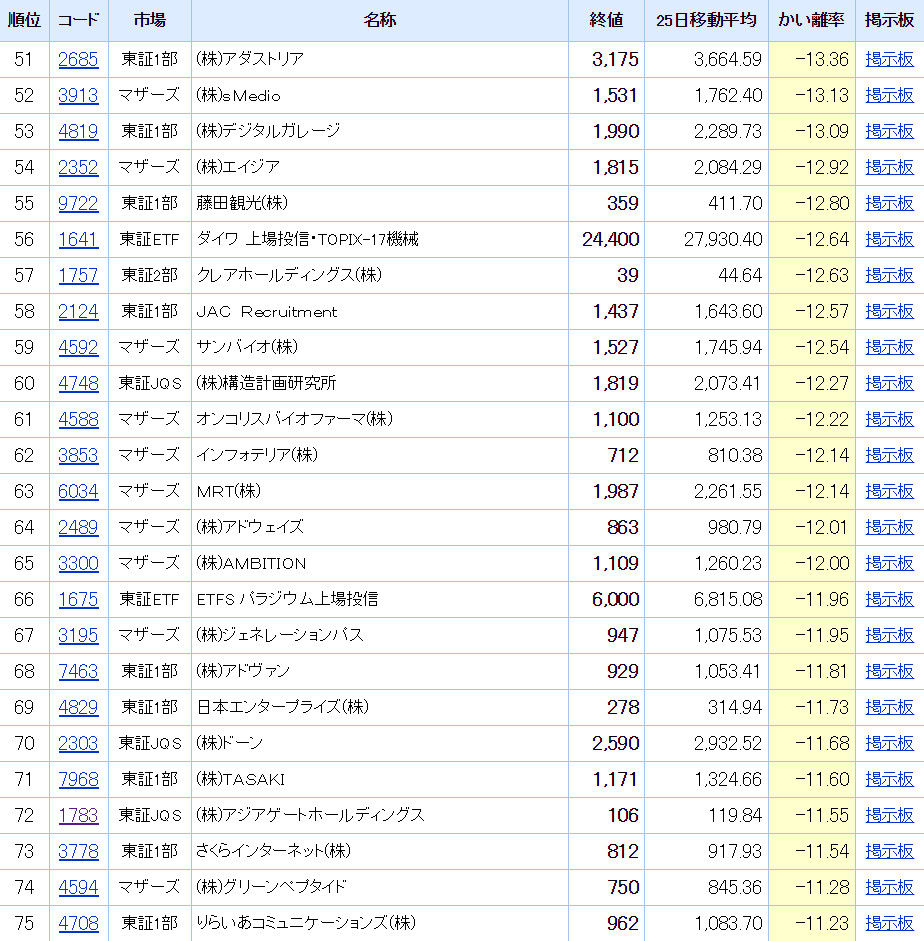Click the かい離率 column header
The height and width of the screenshot is (941, 924).
pyautogui.click(x=811, y=20)
